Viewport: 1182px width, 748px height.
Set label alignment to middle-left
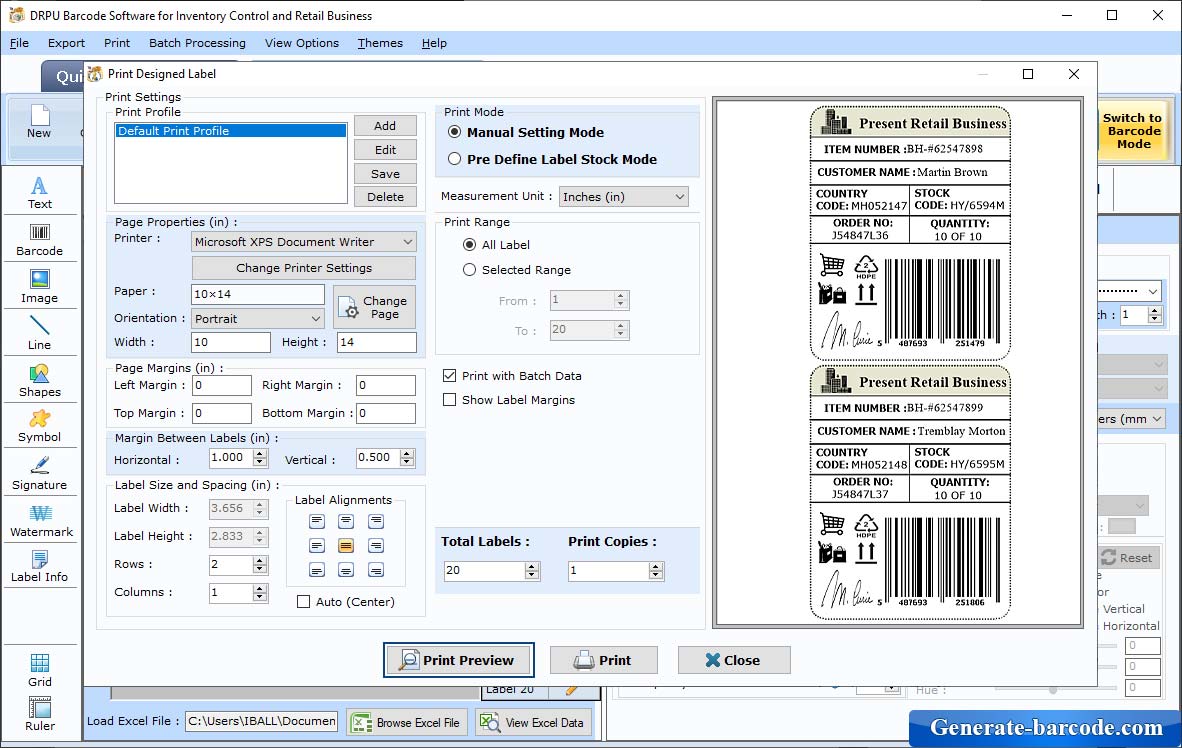tap(317, 545)
